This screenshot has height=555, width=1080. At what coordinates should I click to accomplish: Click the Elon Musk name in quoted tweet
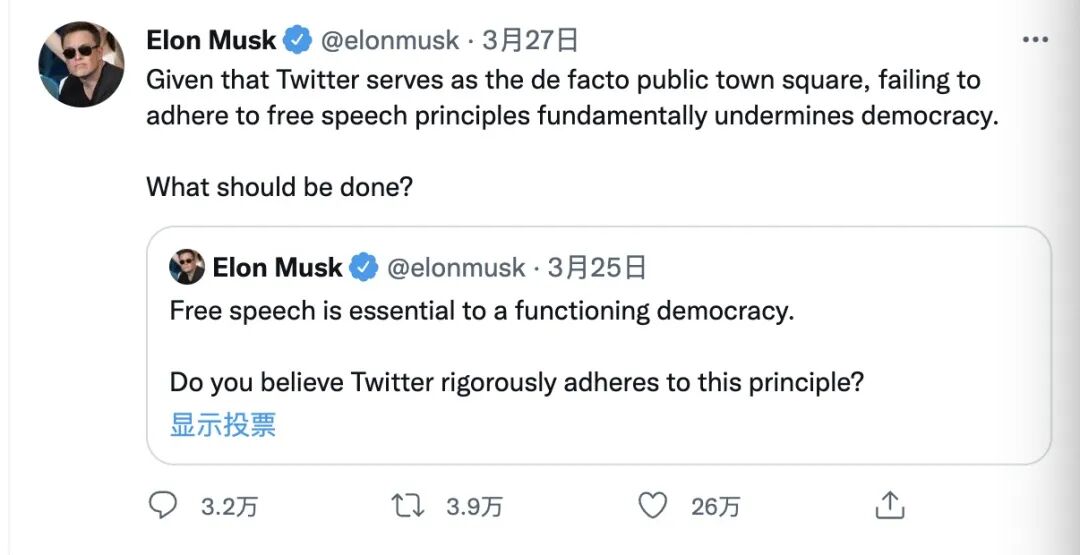[277, 268]
